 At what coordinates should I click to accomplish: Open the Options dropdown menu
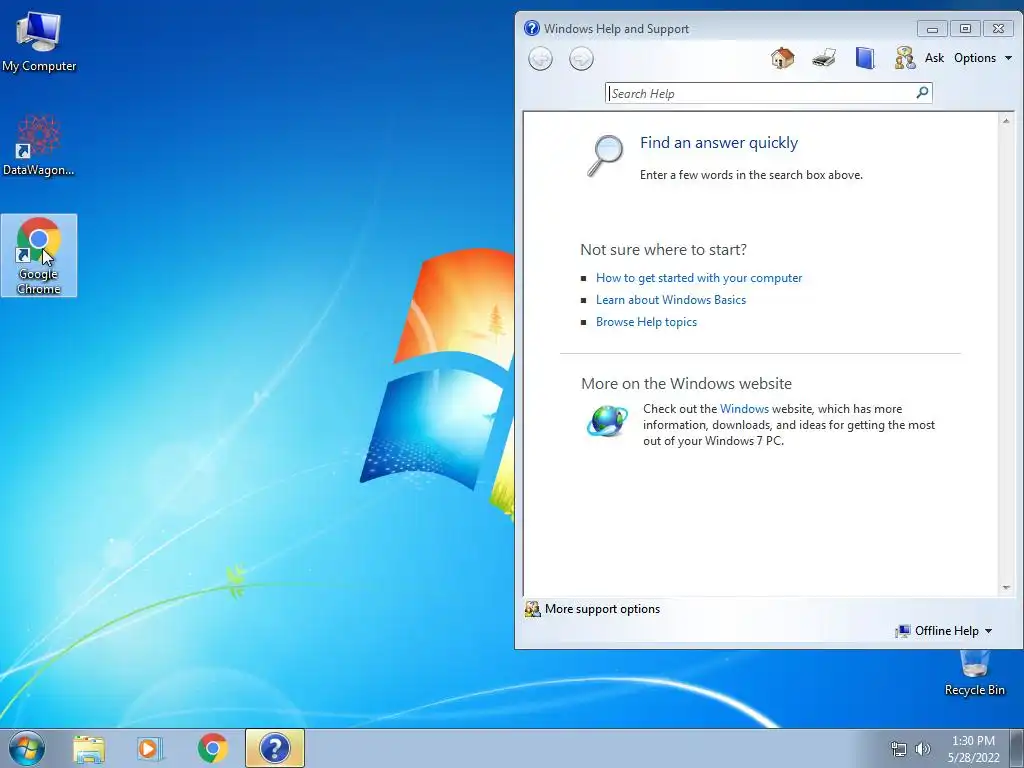tap(983, 58)
